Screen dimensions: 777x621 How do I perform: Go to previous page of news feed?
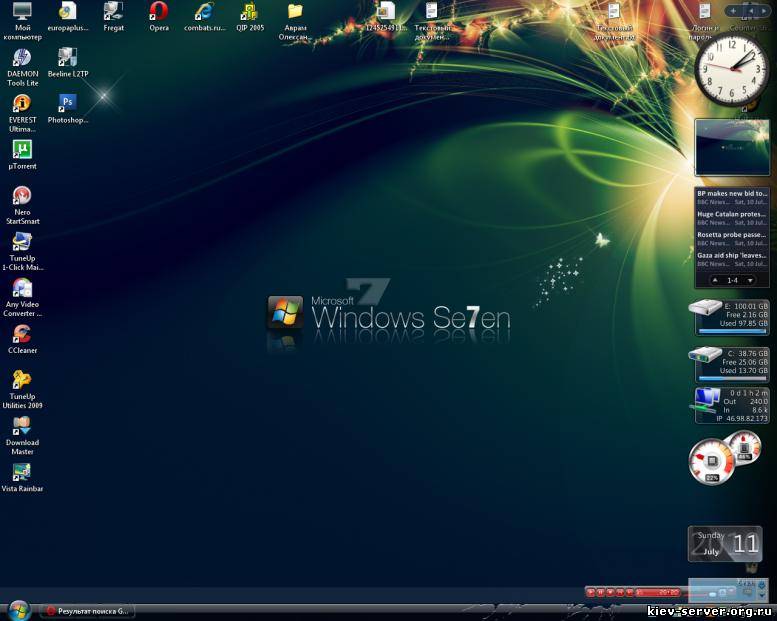coord(715,280)
